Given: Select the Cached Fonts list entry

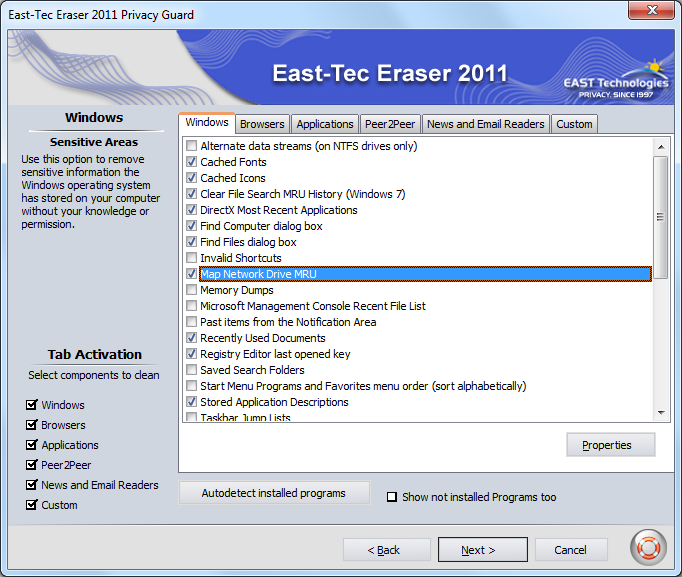Looking at the screenshot, I should click(234, 162).
